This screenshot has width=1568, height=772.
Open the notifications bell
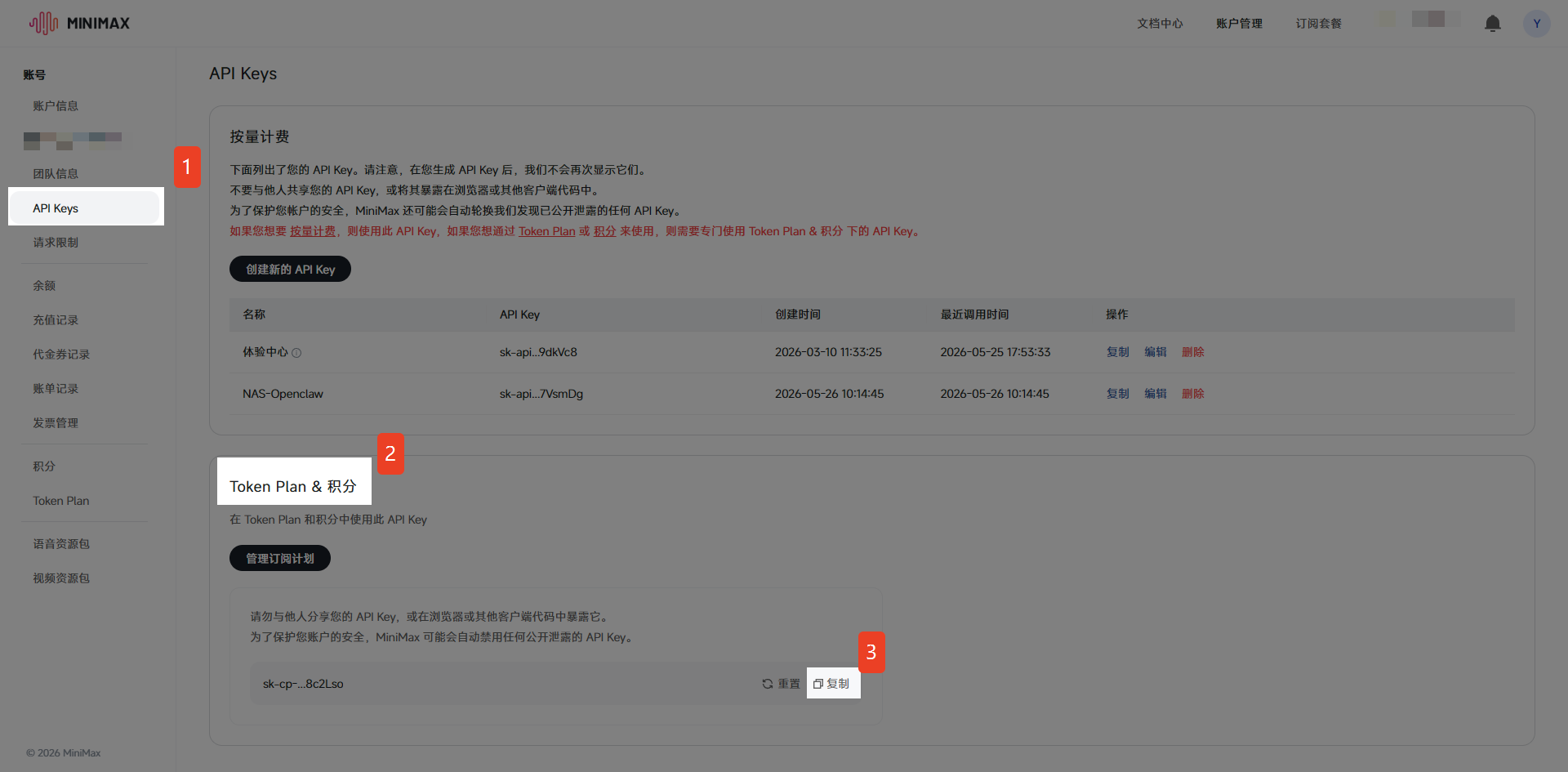[1492, 23]
